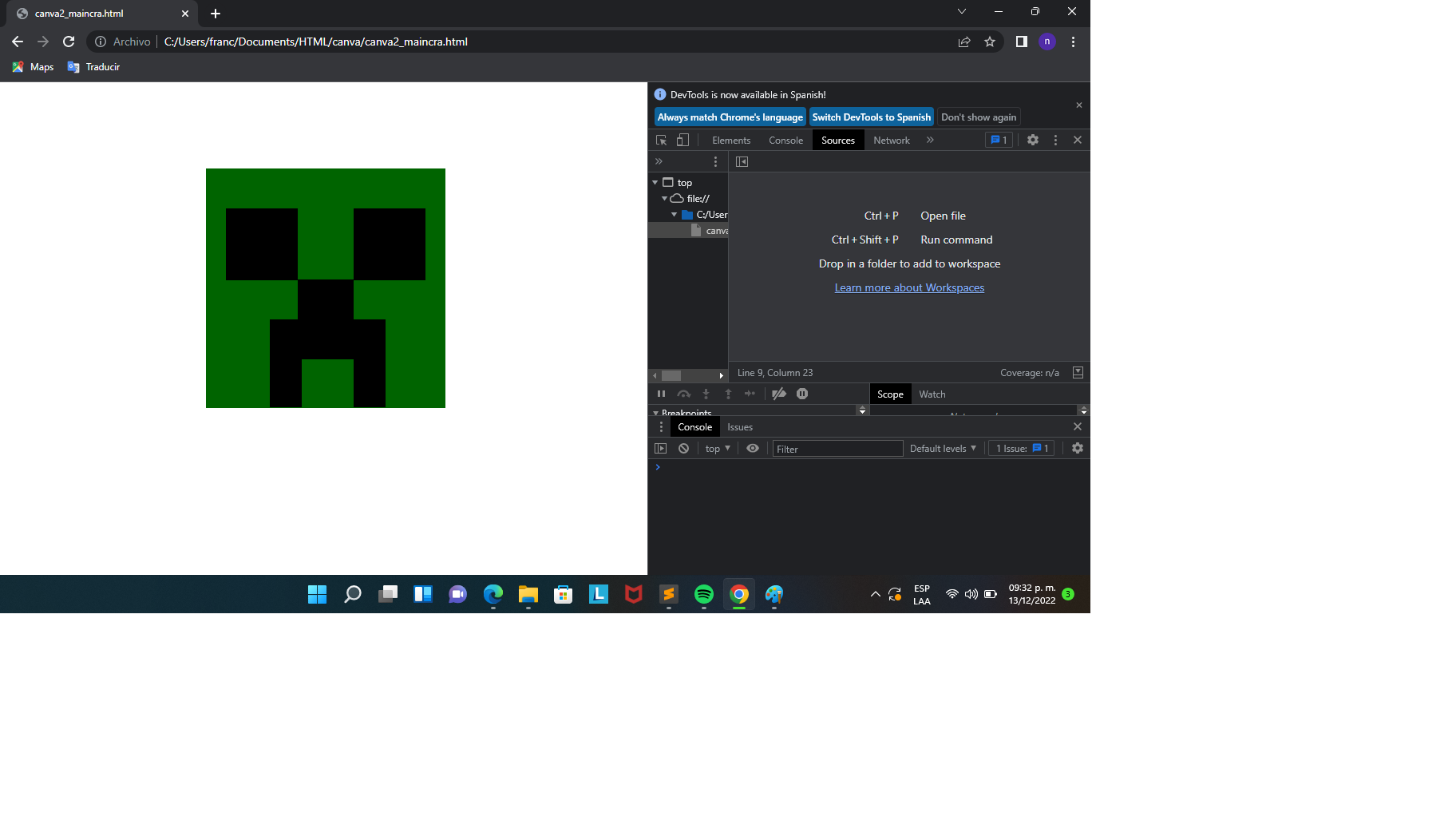Close the console drawer
1456x840 pixels.
[1078, 426]
